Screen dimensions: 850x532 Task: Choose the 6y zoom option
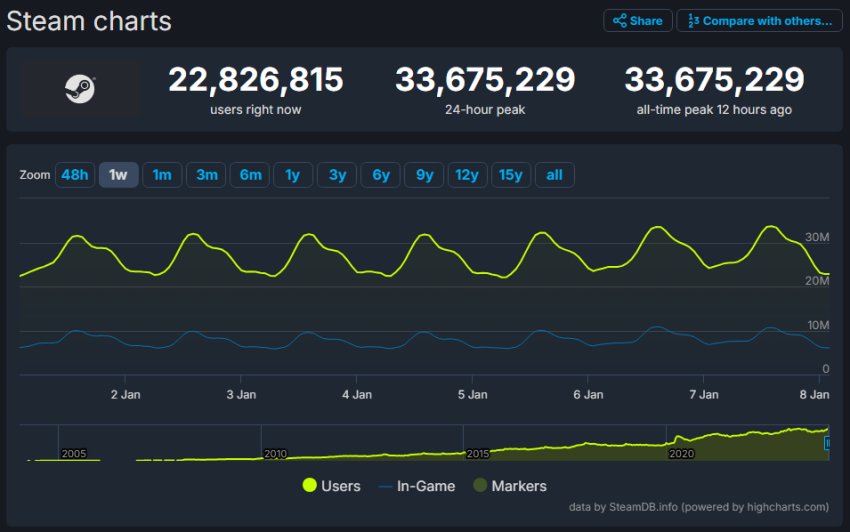click(x=381, y=175)
